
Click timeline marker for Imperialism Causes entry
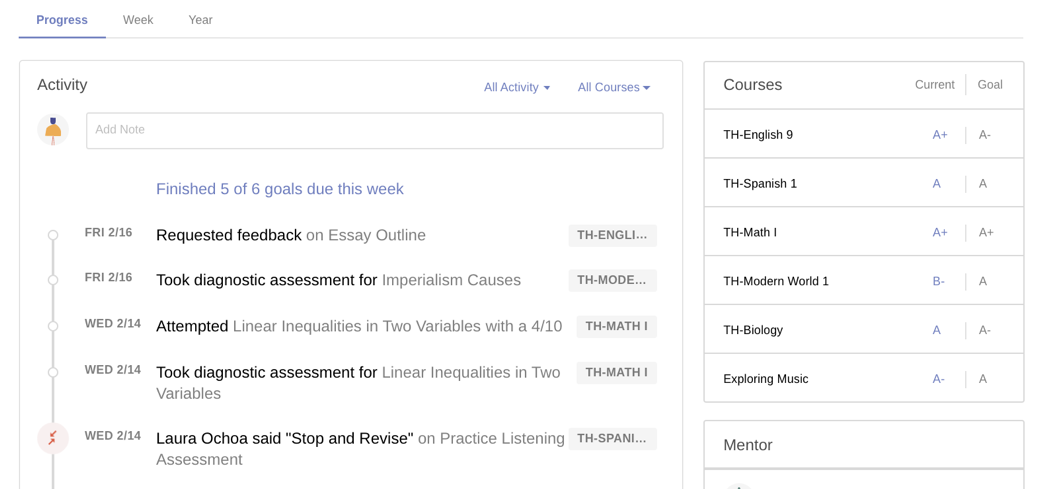(x=53, y=280)
